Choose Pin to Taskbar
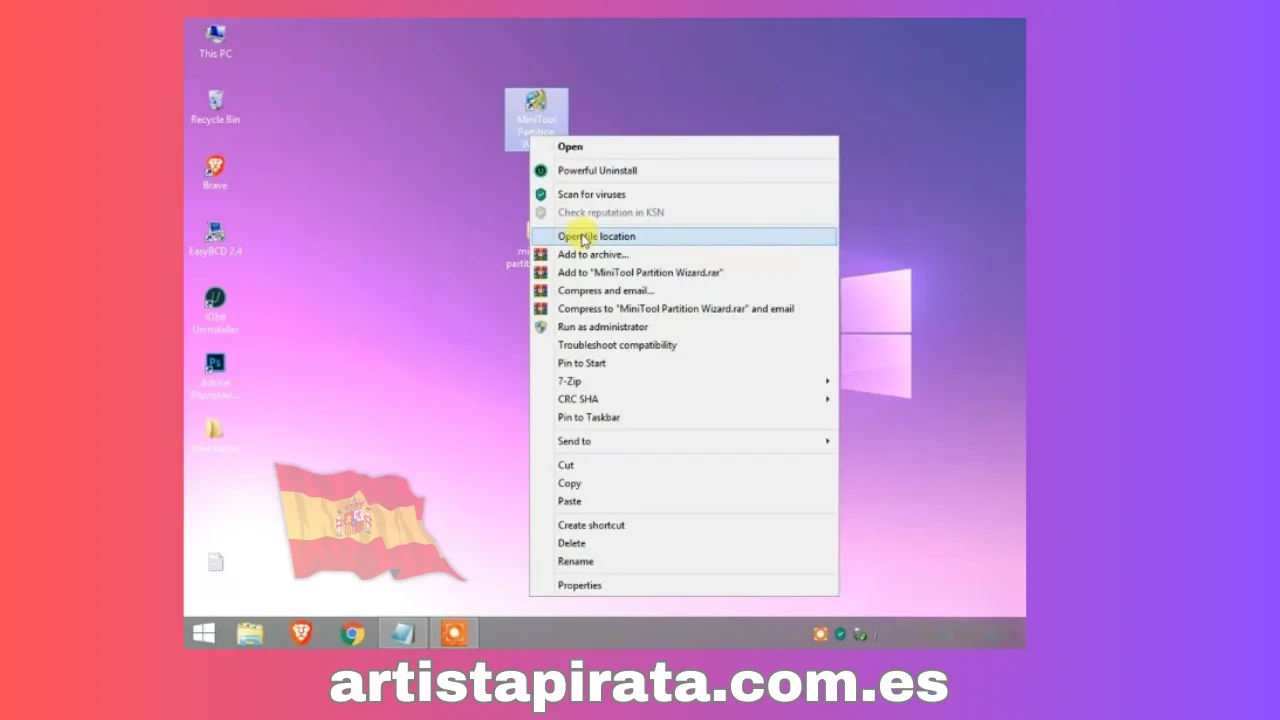 684,417
